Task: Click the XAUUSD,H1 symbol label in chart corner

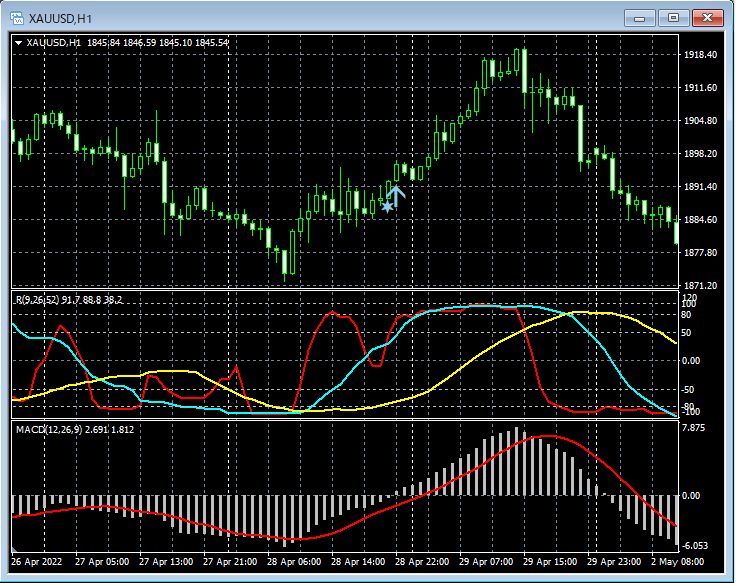Action: [x=54, y=43]
